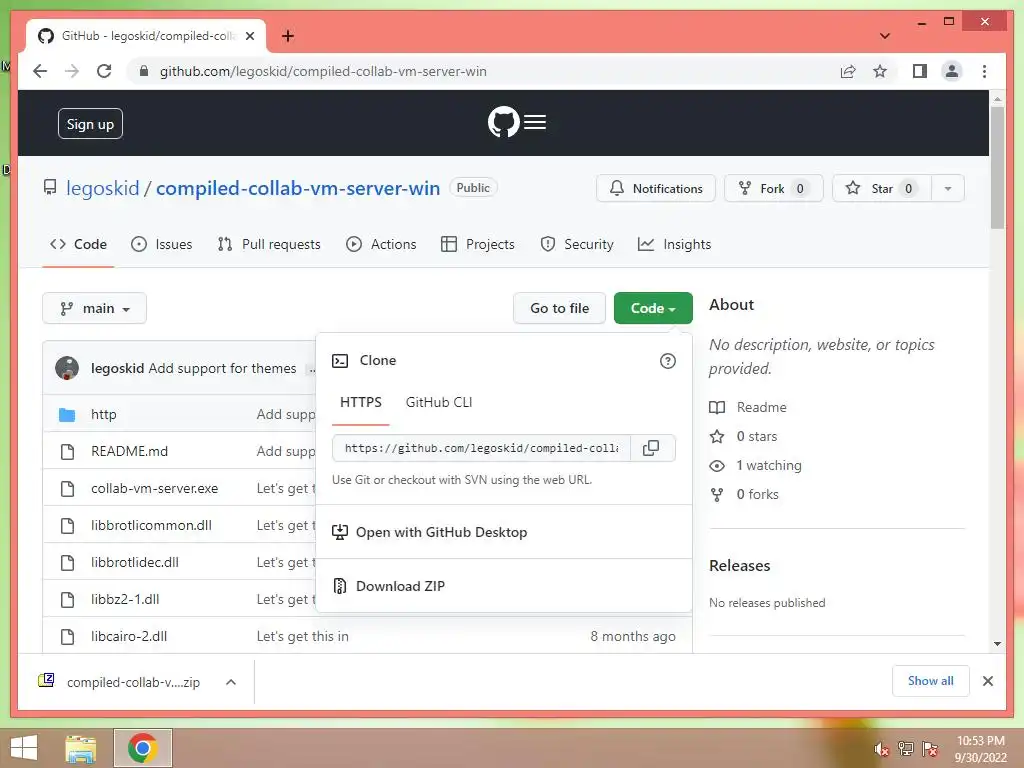Viewport: 1024px width, 768px height.
Task: Select the Code repository tab
Action: [78, 244]
